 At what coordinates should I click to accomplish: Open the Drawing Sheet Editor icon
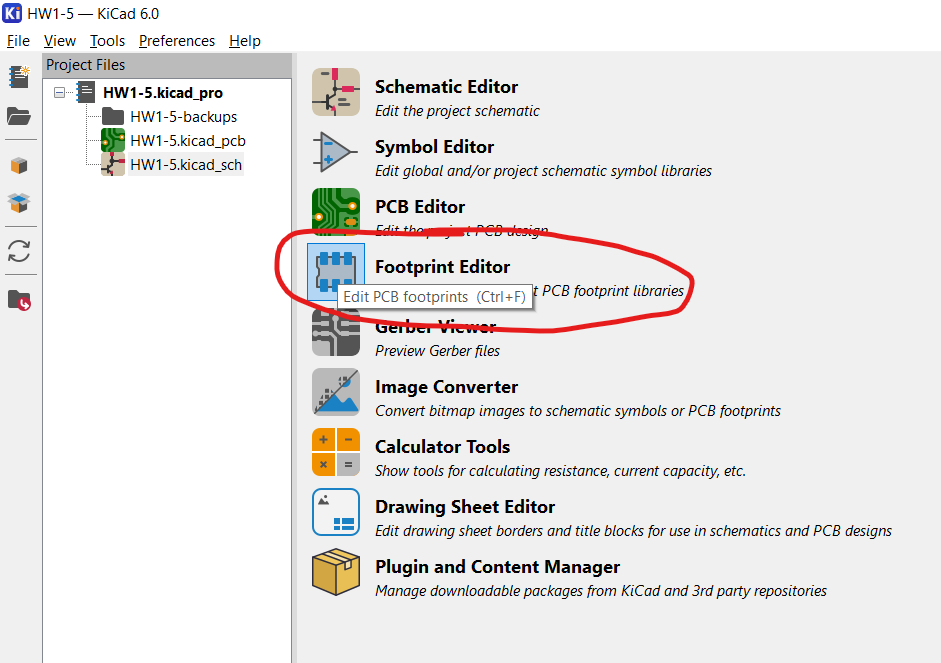pos(335,512)
